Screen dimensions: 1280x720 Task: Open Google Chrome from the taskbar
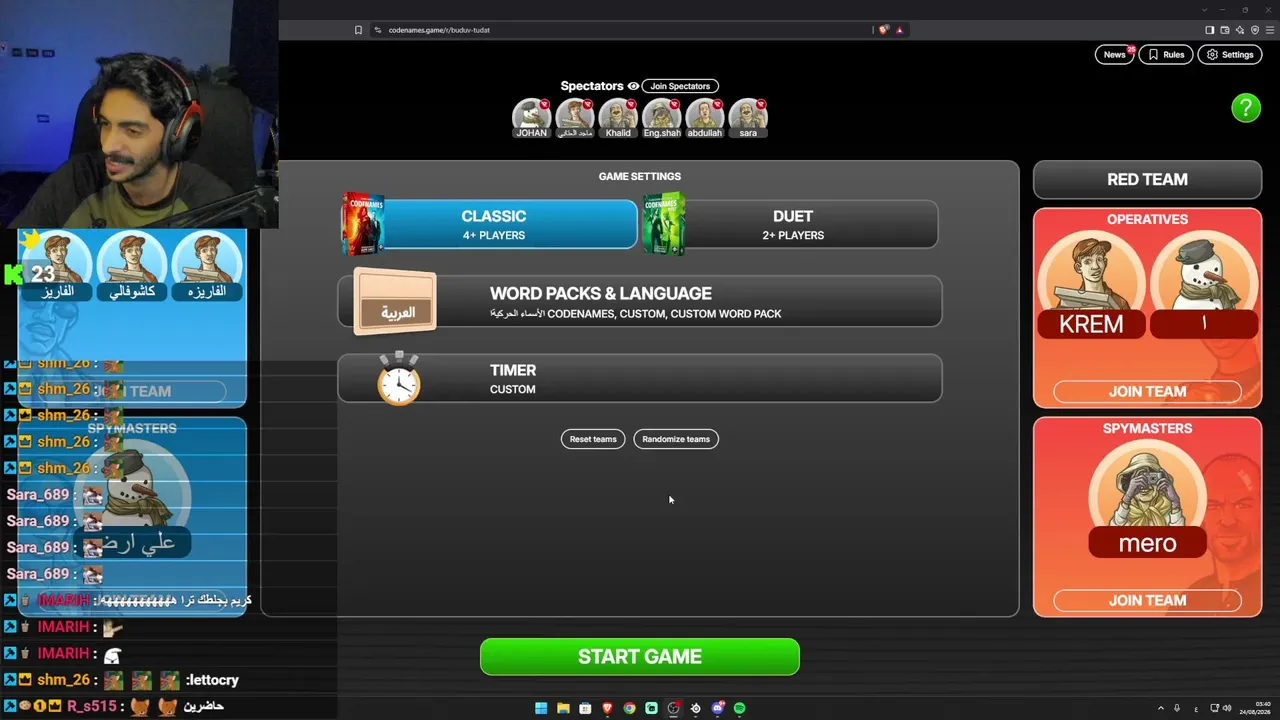(629, 708)
